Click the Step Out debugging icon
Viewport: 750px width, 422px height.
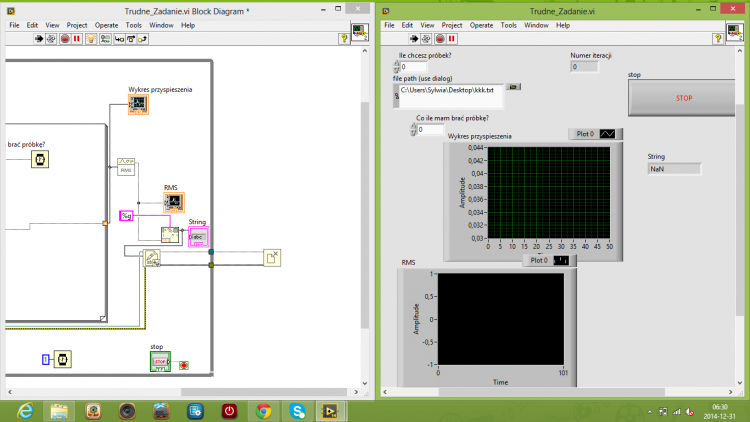coord(143,39)
